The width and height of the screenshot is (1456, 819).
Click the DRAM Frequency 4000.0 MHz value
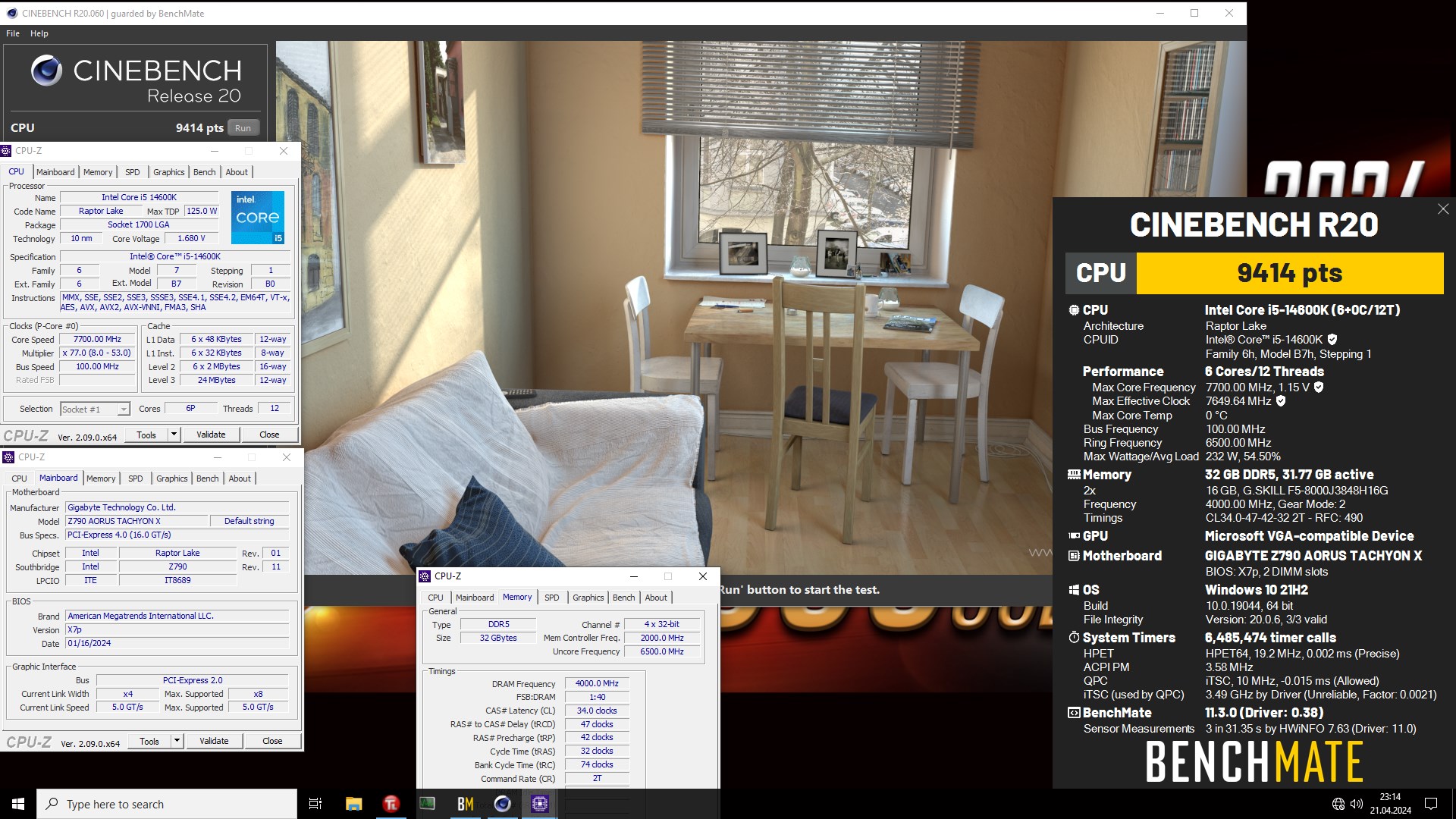point(597,683)
